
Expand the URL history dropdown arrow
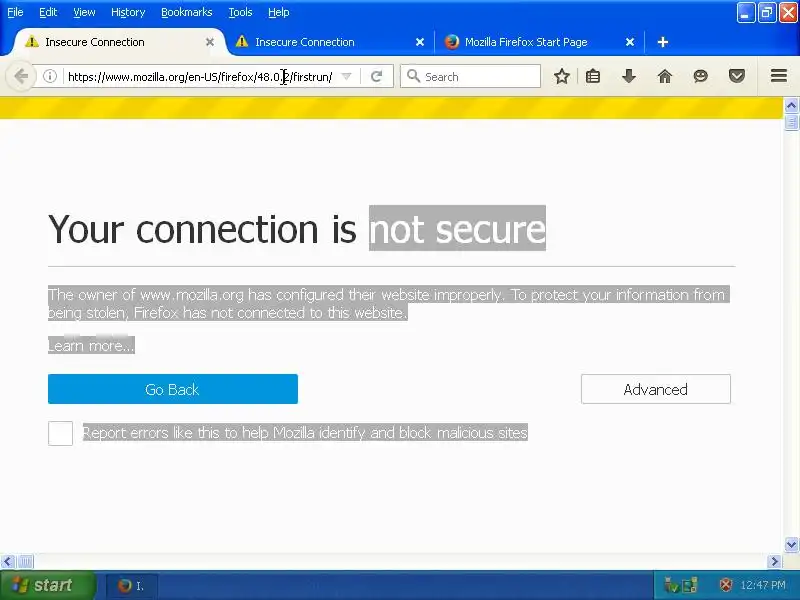pyautogui.click(x=346, y=77)
